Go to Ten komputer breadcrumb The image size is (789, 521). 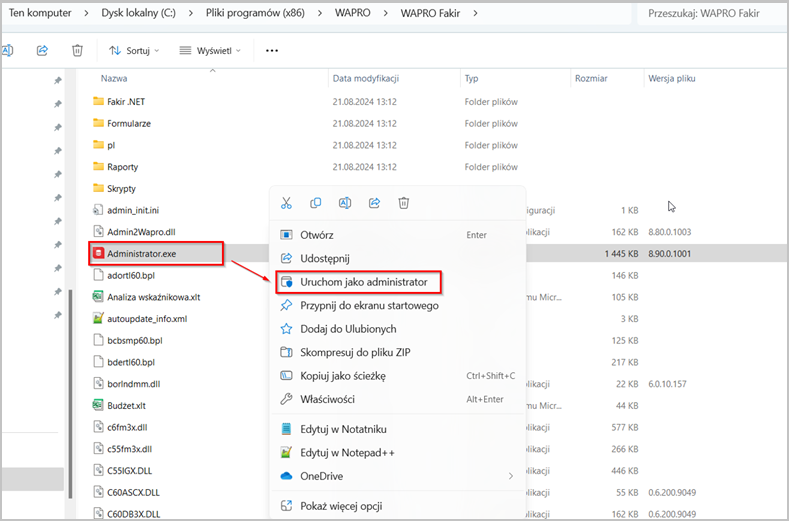pos(40,13)
